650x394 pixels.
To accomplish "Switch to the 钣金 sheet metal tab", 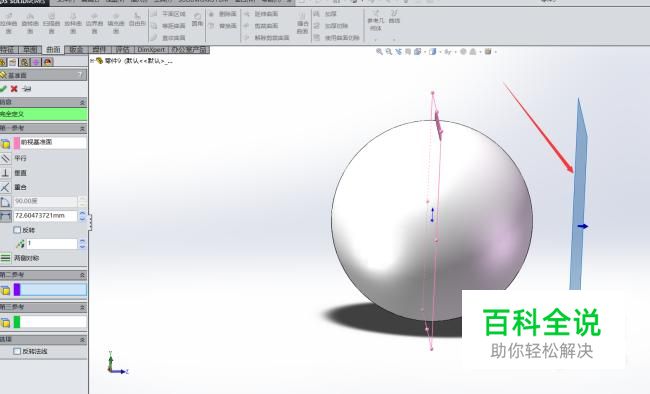I will (x=76, y=50).
